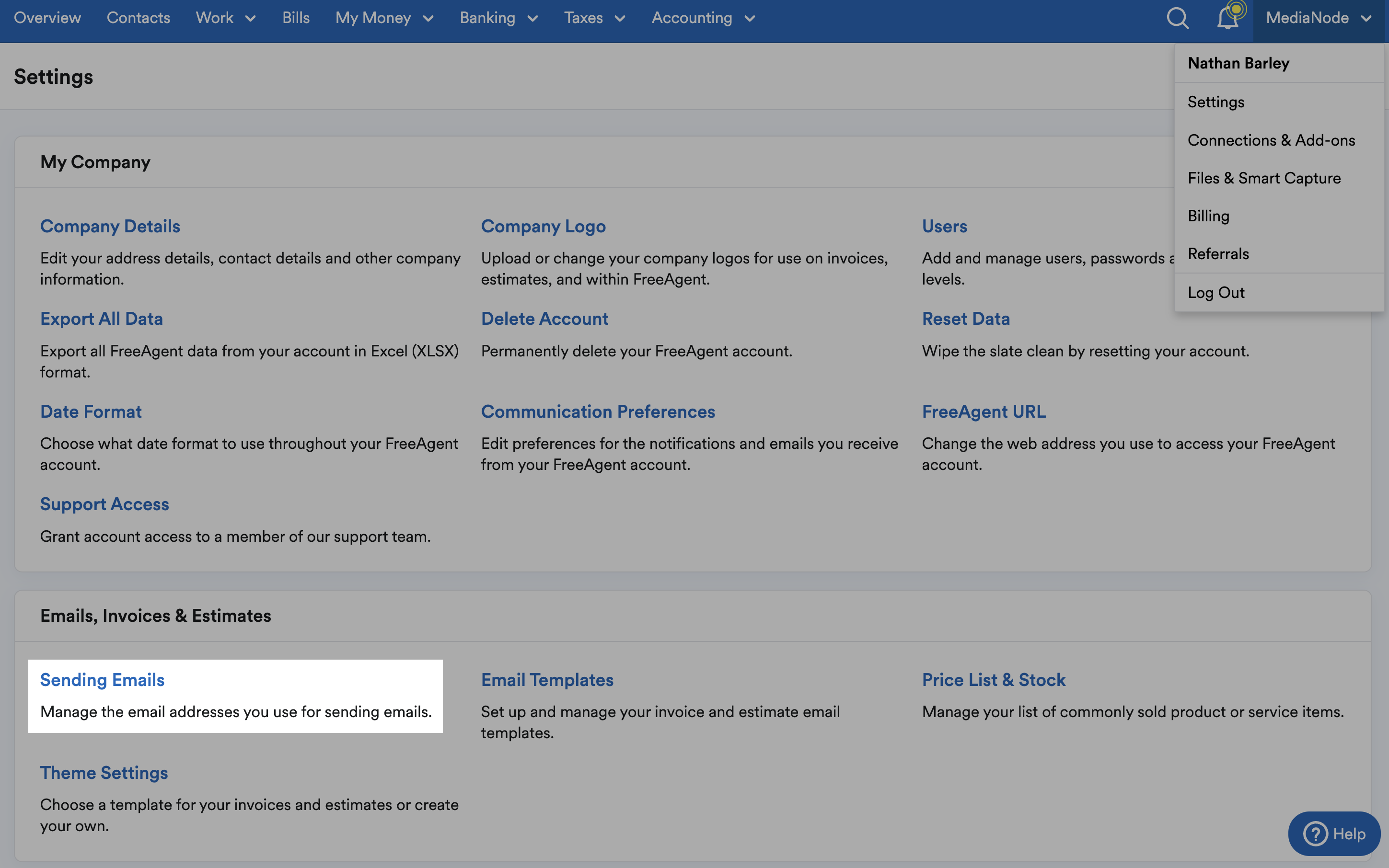1389x868 pixels.
Task: Open the Email Templates link
Action: pyautogui.click(x=547, y=680)
